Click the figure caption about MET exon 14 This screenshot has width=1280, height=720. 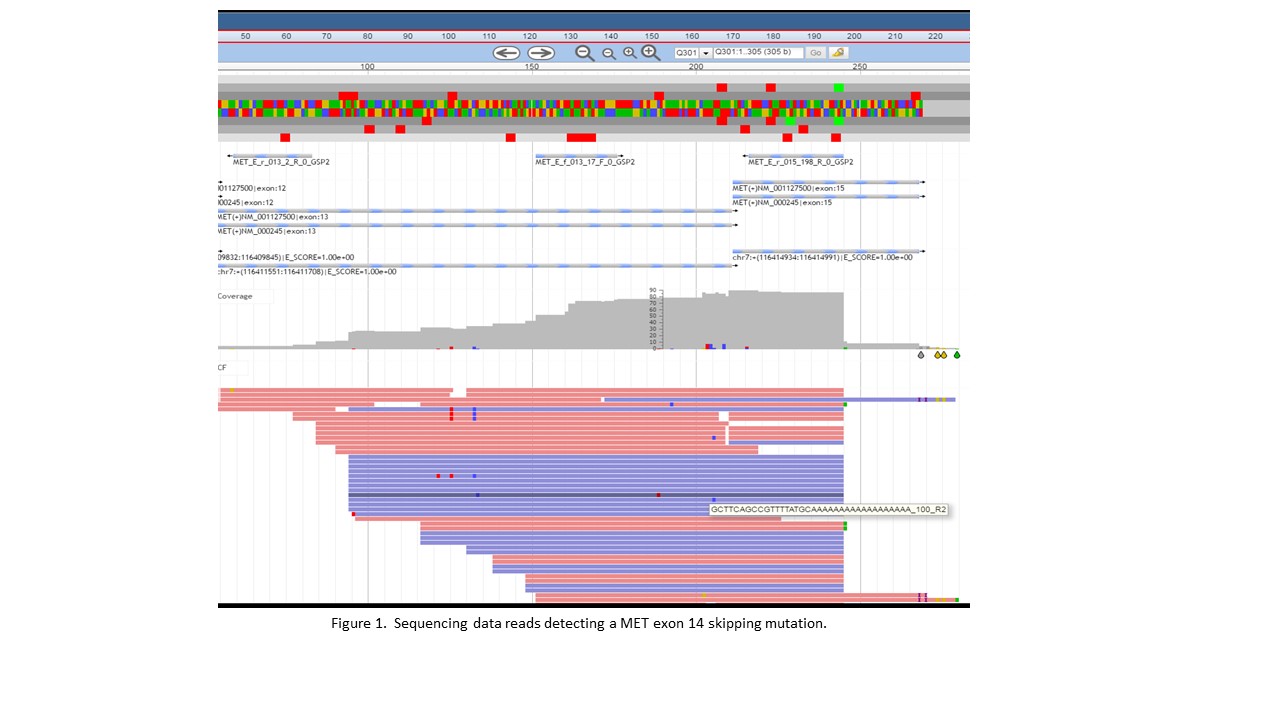[579, 623]
